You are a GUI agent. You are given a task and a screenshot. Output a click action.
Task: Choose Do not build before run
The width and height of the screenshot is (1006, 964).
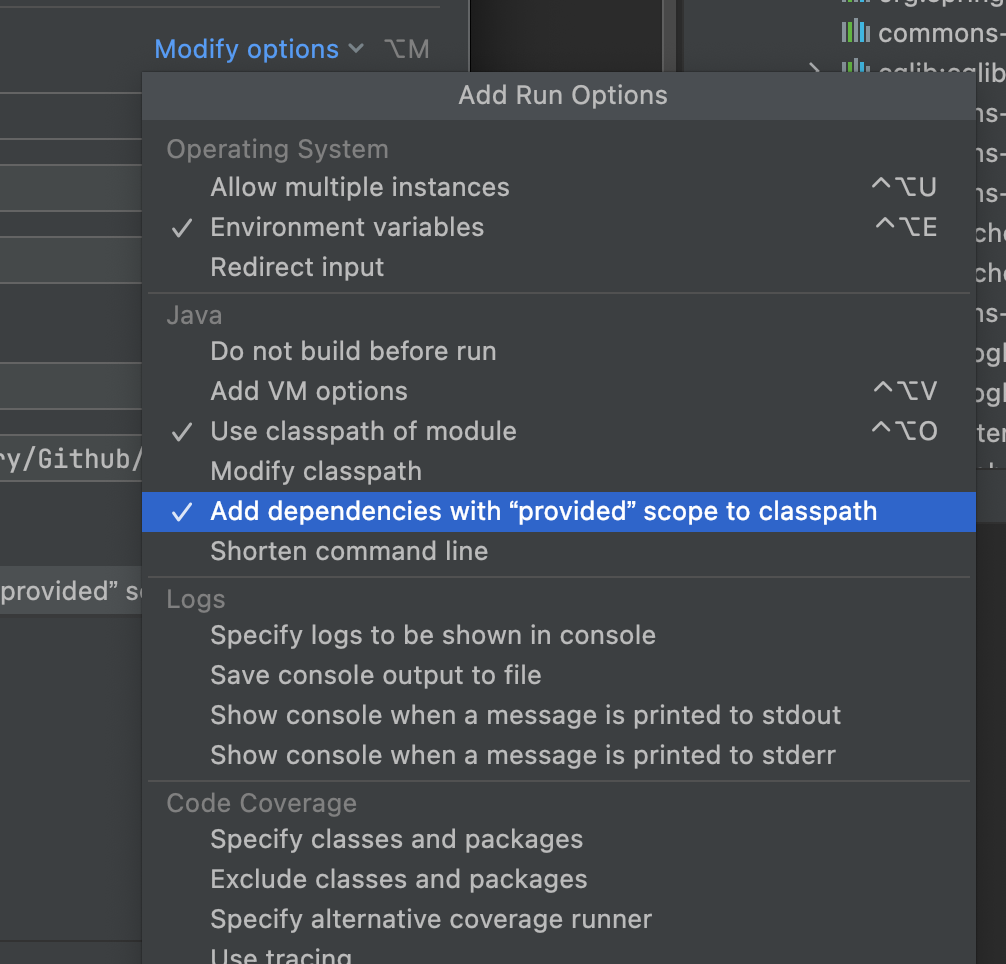[353, 351]
